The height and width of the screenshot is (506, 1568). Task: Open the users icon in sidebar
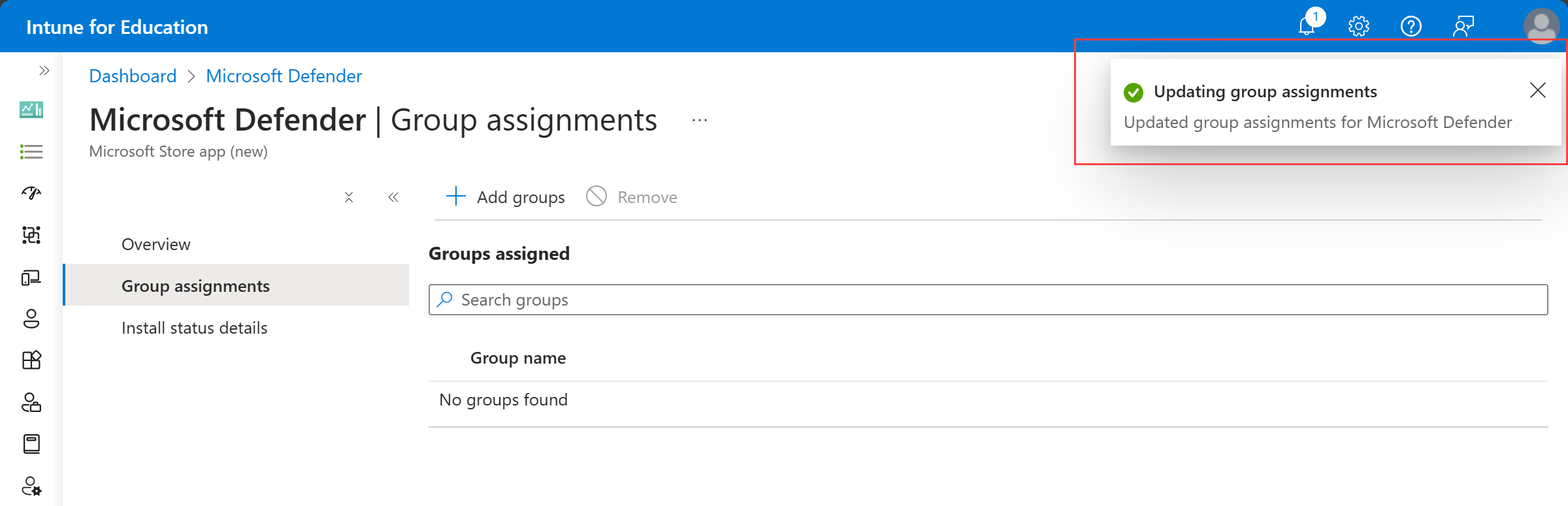click(31, 319)
